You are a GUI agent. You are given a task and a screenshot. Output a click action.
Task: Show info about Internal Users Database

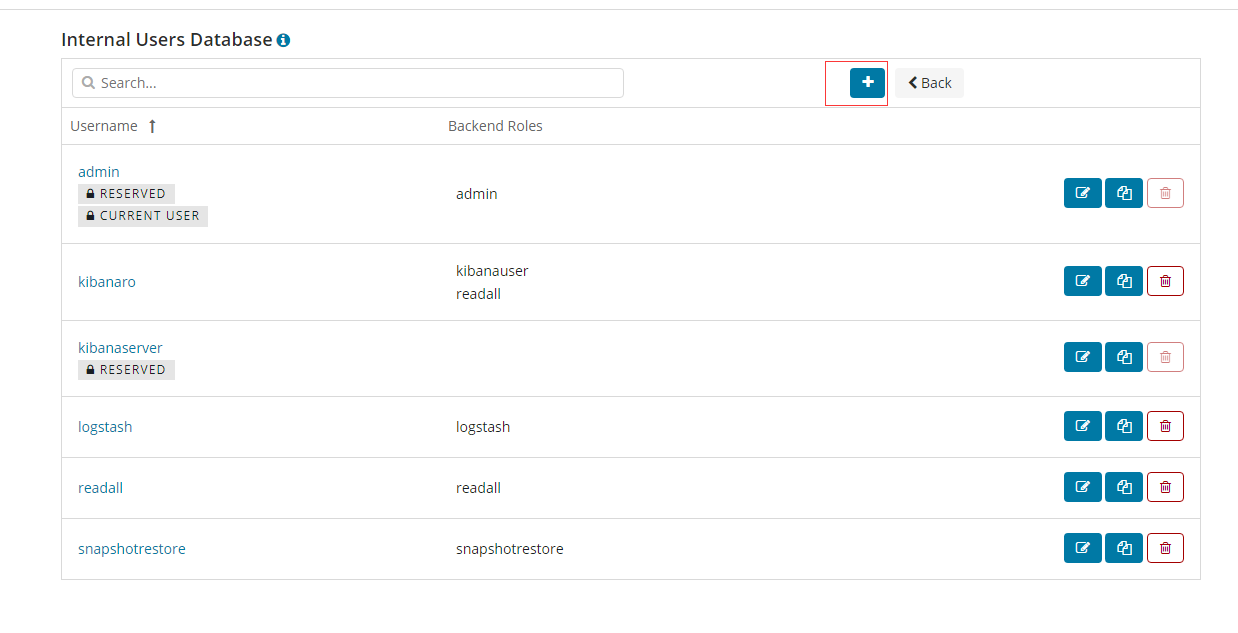pyautogui.click(x=284, y=41)
